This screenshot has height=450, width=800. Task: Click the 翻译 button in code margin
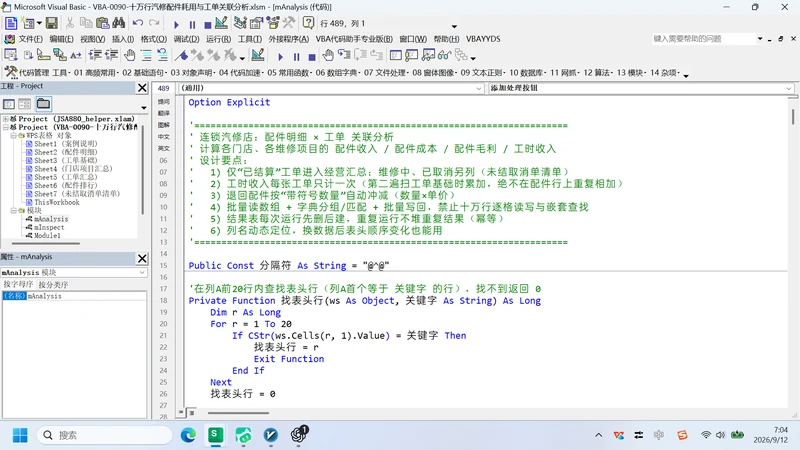pyautogui.click(x=163, y=113)
